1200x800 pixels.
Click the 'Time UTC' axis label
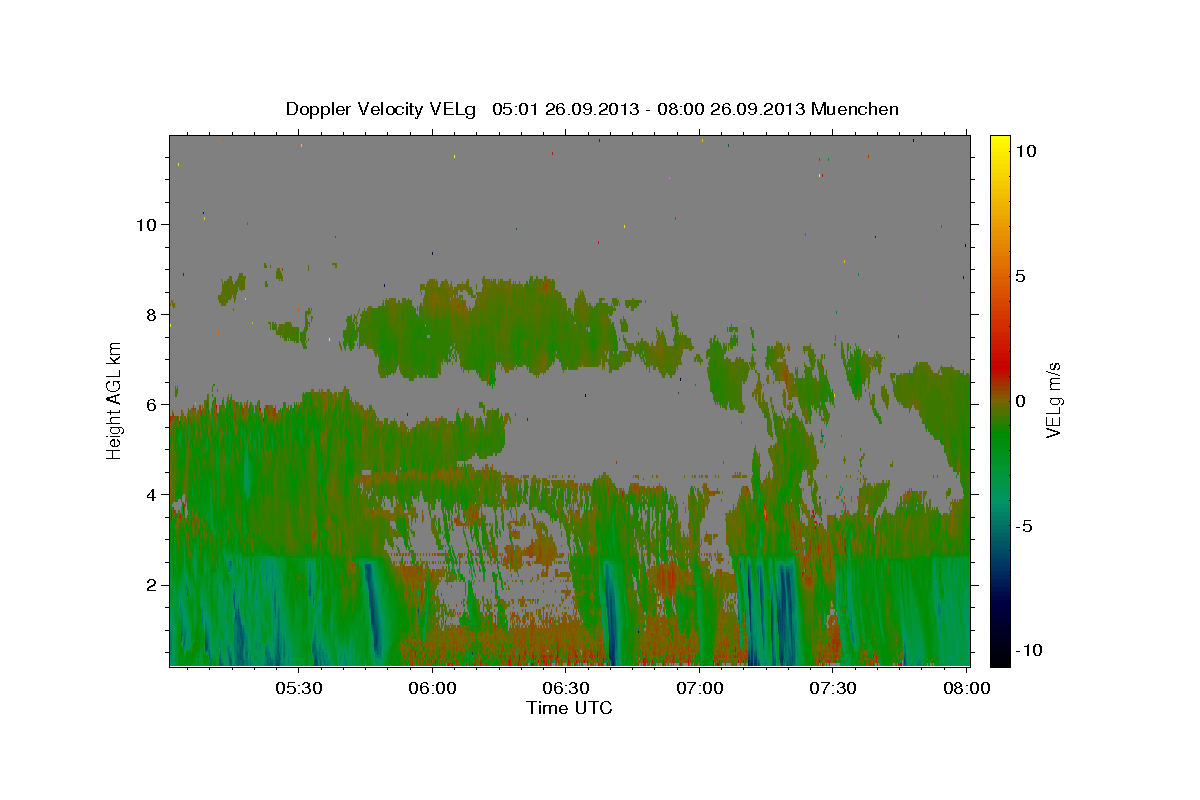coord(569,708)
